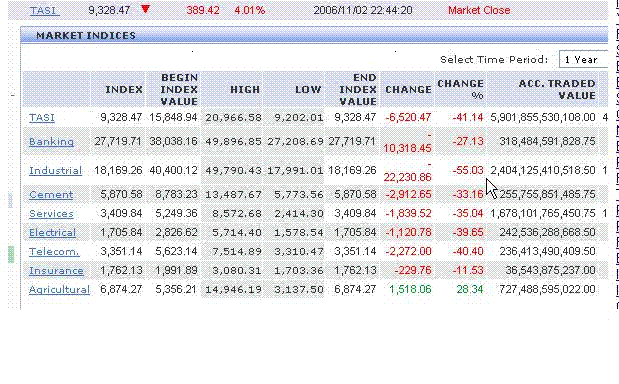Open the Electrical index link
619x384 pixels.
pos(53,232)
